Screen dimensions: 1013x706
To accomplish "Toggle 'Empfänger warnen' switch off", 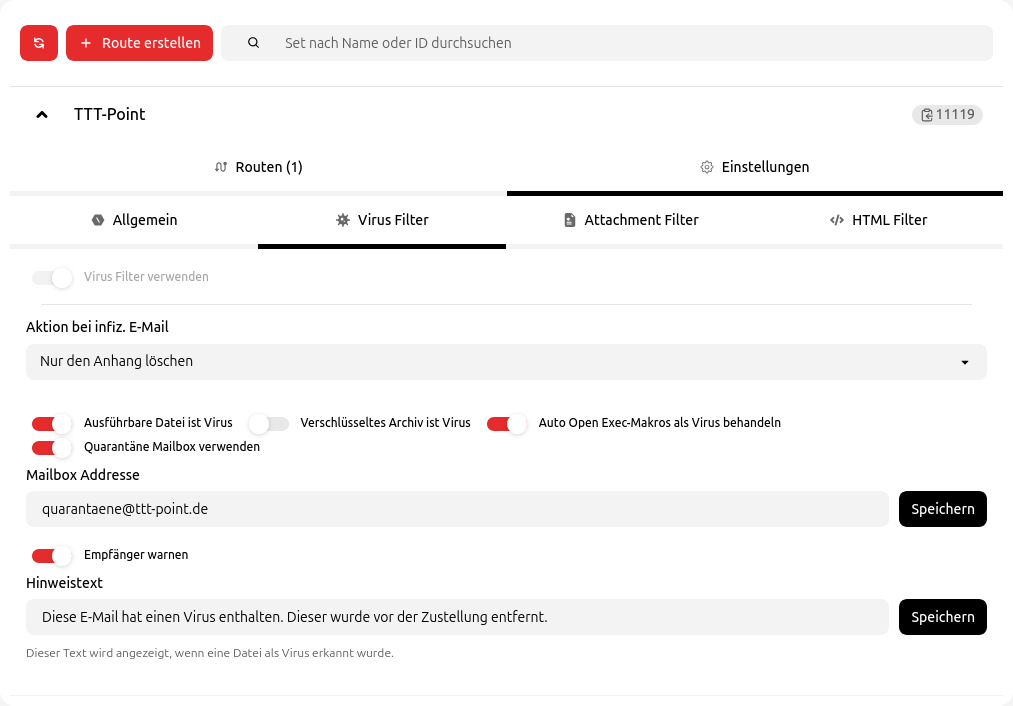I will point(52,555).
